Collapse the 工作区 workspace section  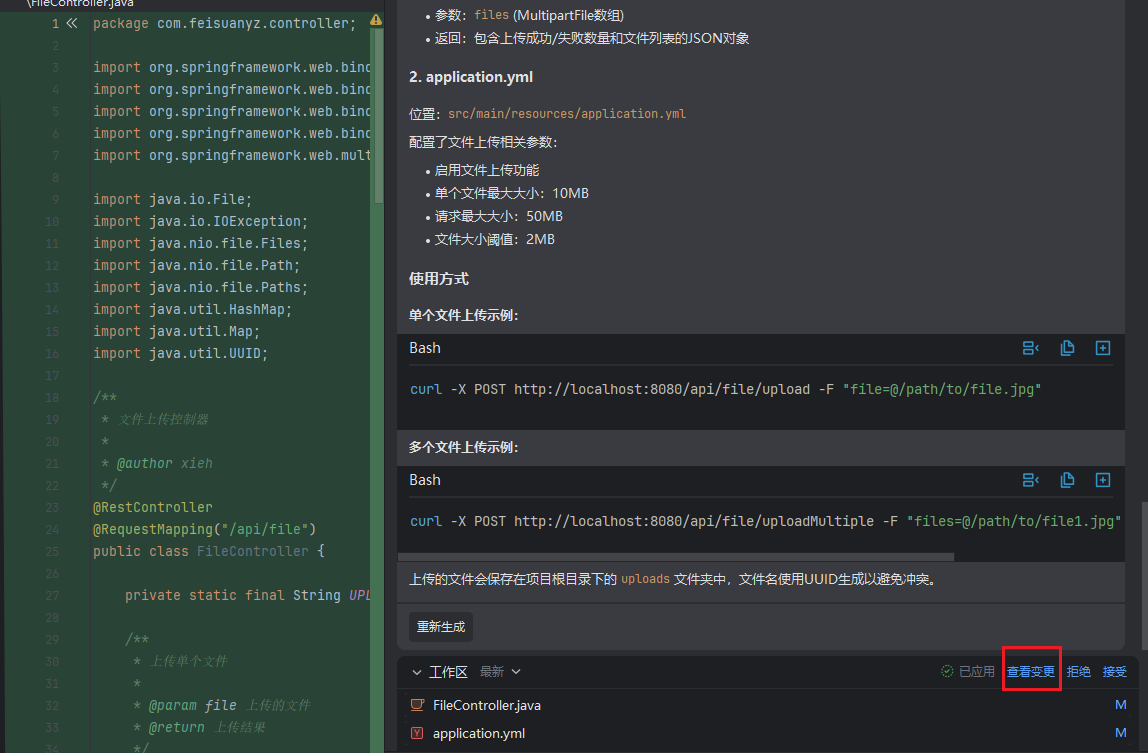click(415, 672)
